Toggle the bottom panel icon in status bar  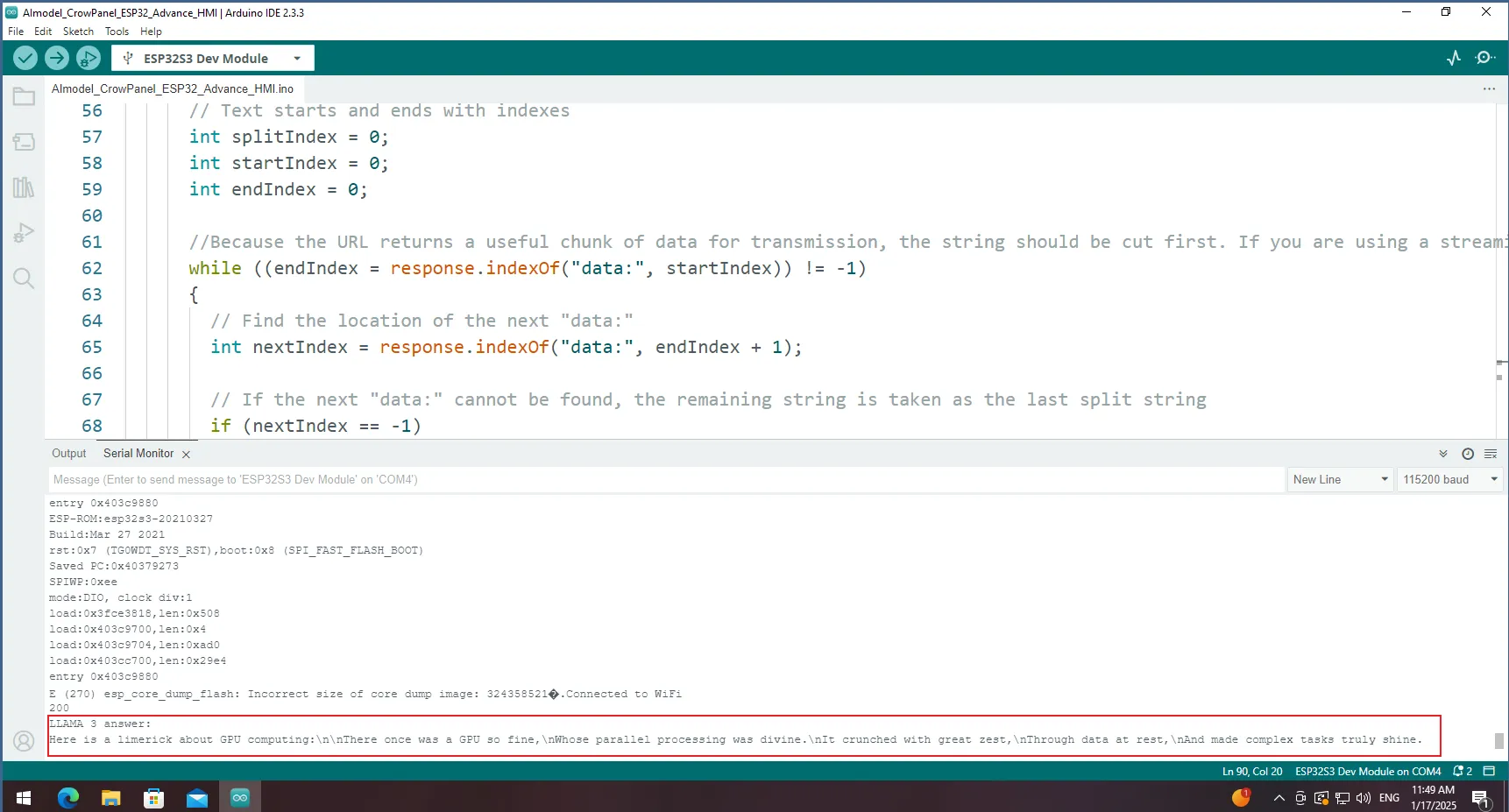[1489, 772]
